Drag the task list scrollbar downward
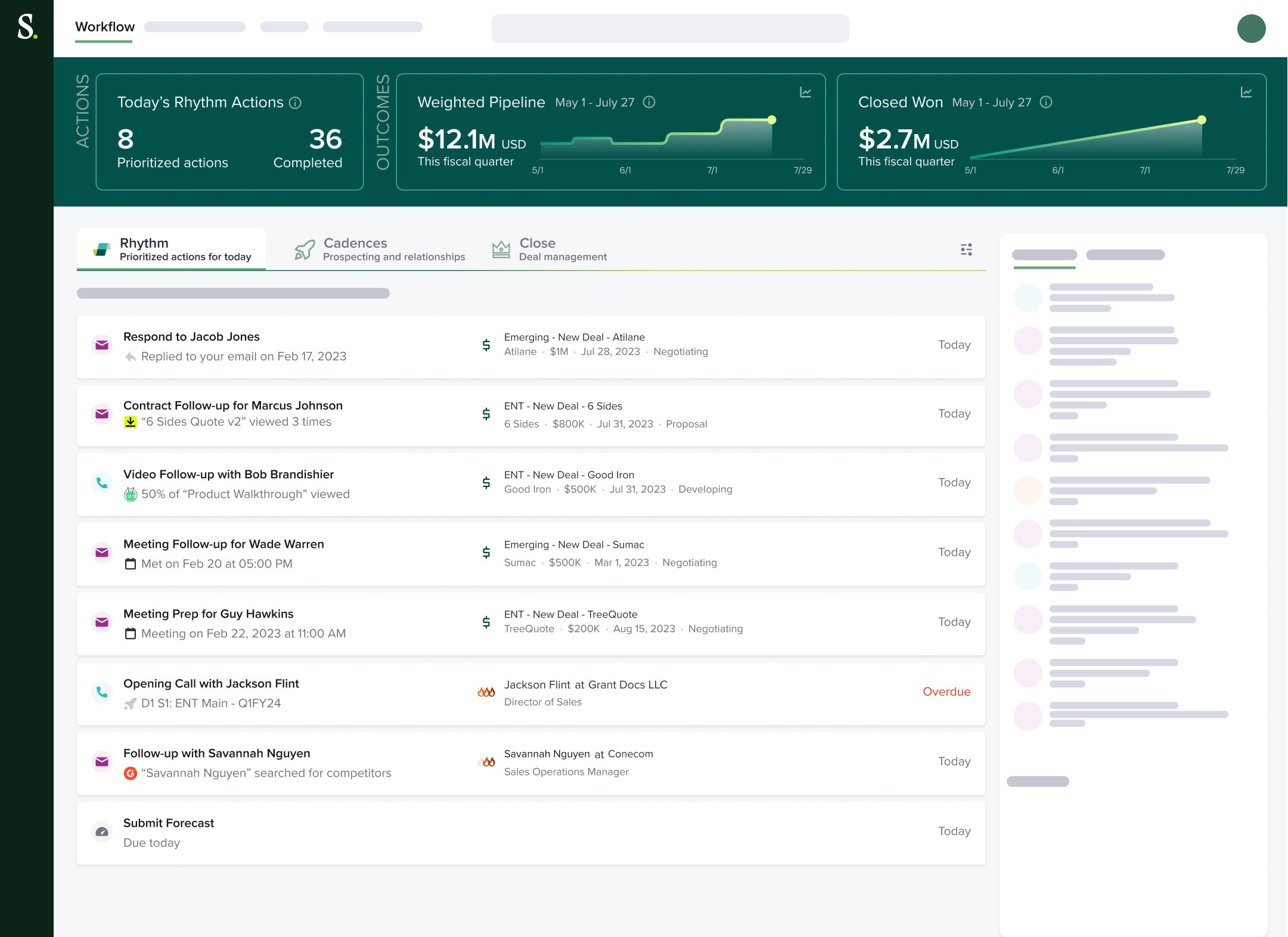 pos(235,293)
